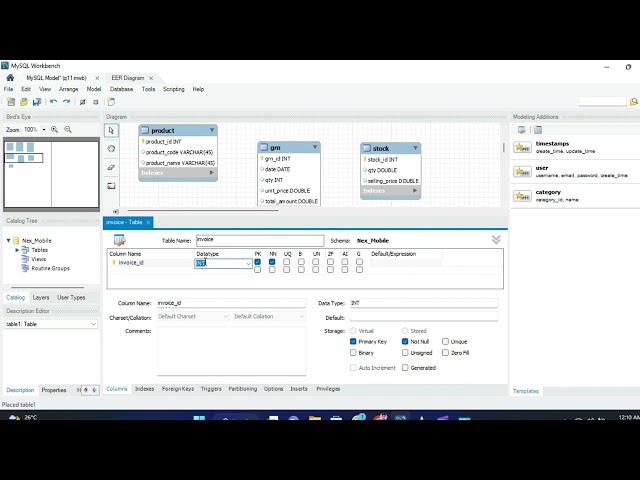The height and width of the screenshot is (480, 640).
Task: Select the pointer selection tool
Action: point(111,131)
